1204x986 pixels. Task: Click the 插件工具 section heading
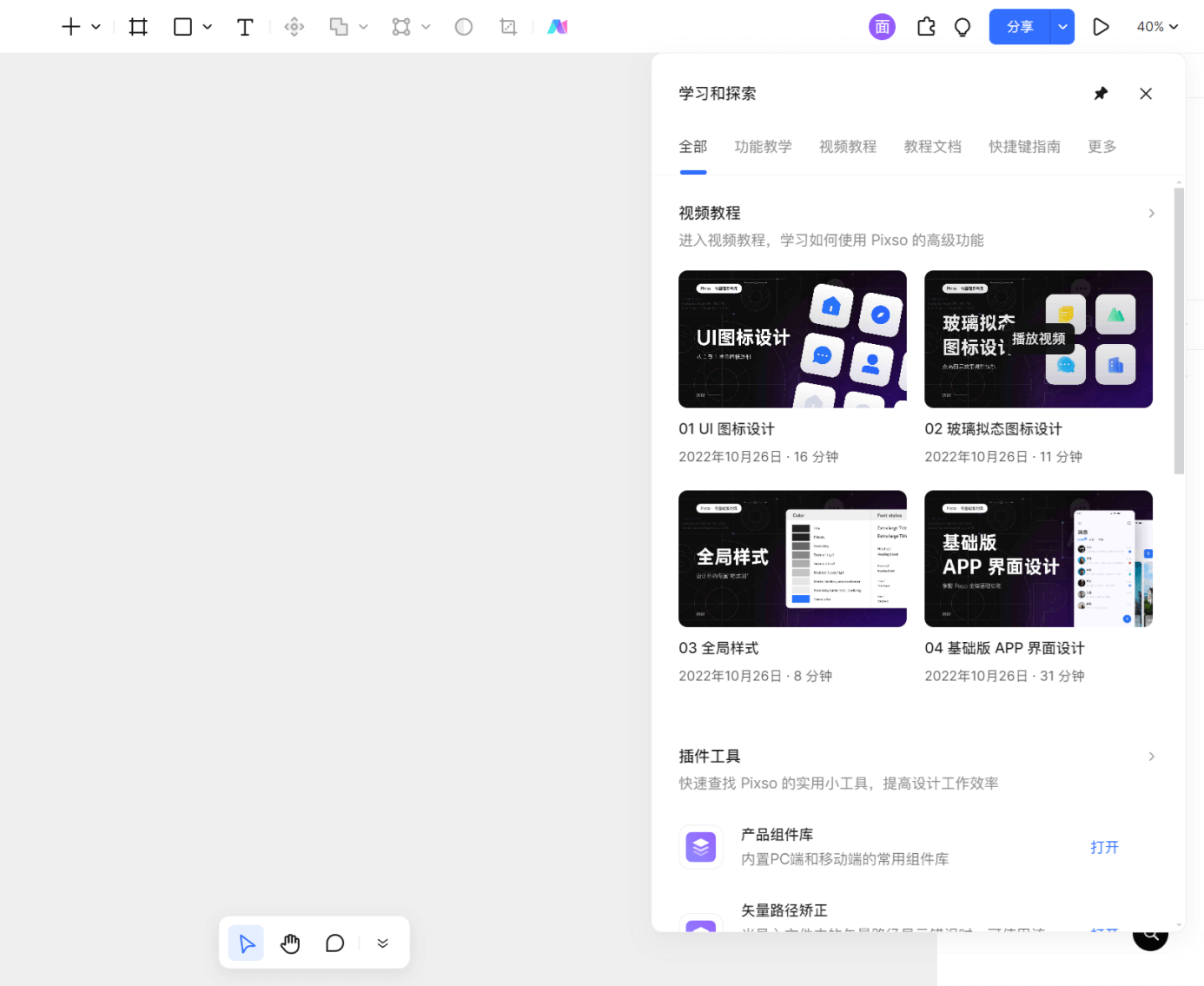[x=710, y=757]
